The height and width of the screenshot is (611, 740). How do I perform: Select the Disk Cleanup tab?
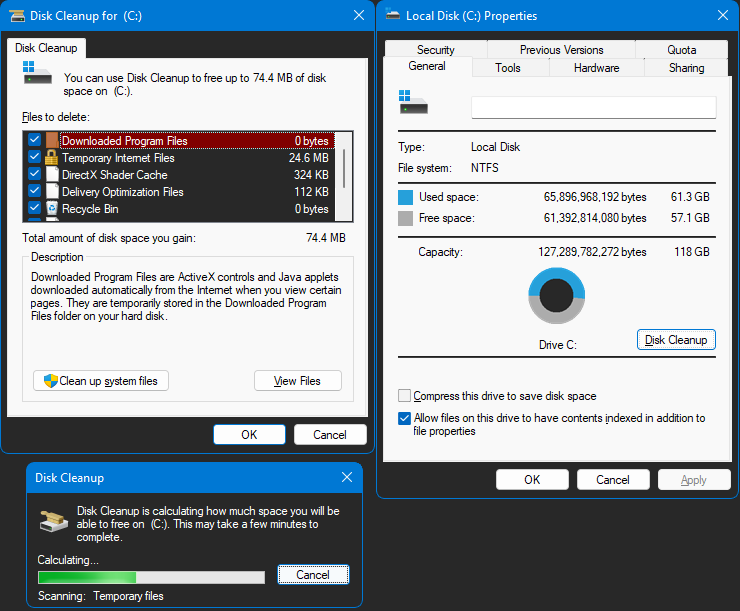(46, 48)
